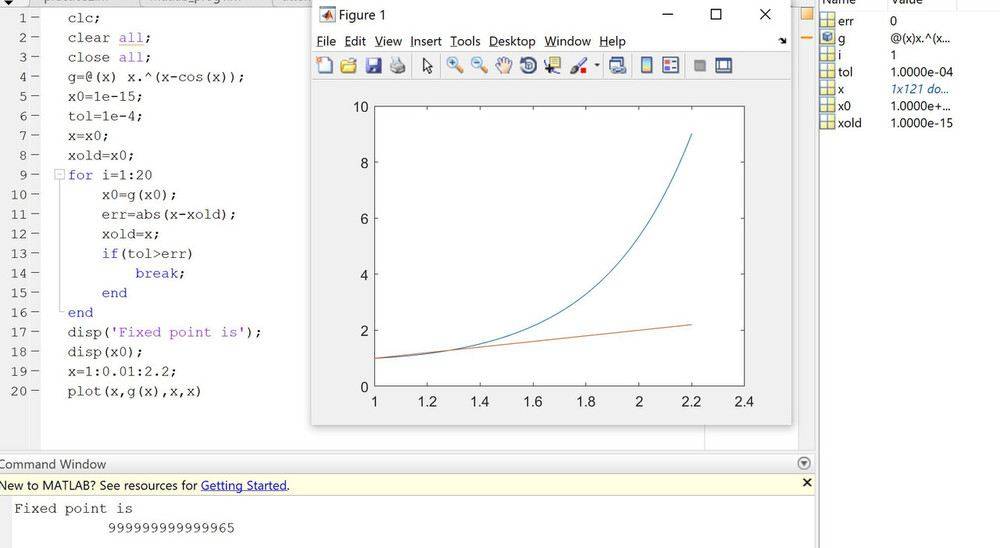The width and height of the screenshot is (1000, 548).
Task: Open the Tools menu in Figure 1
Action: tap(465, 41)
